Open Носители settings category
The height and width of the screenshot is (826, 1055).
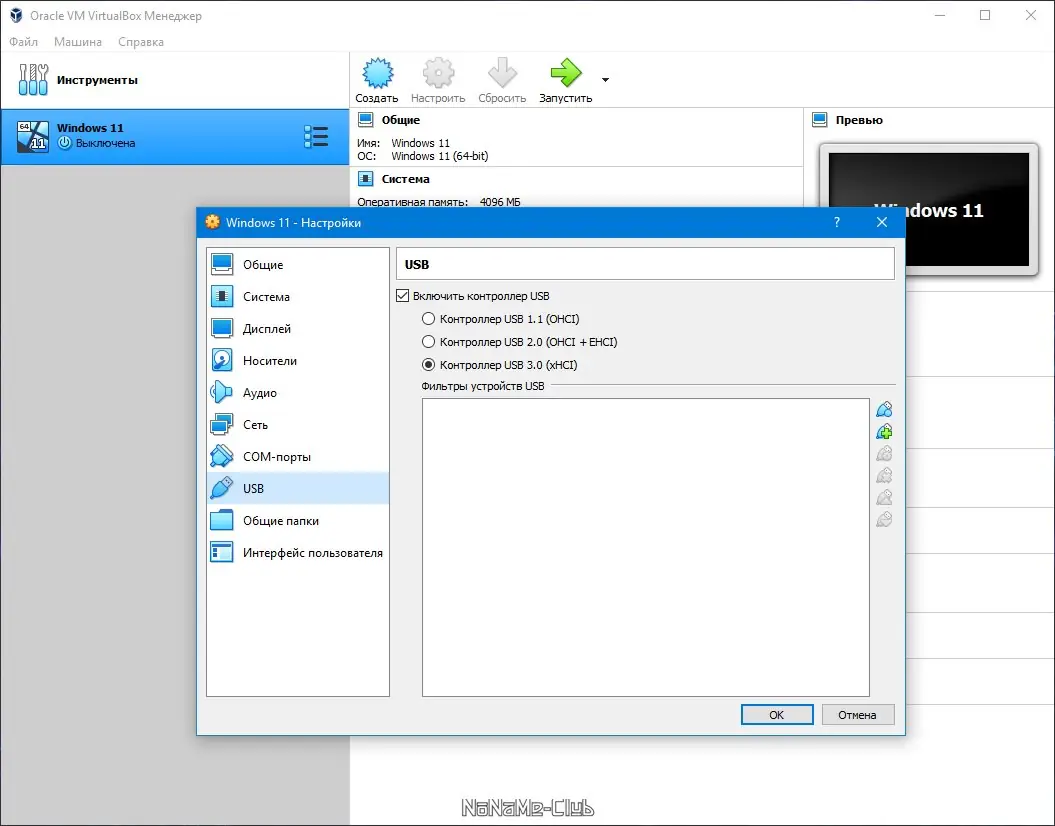pos(298,361)
